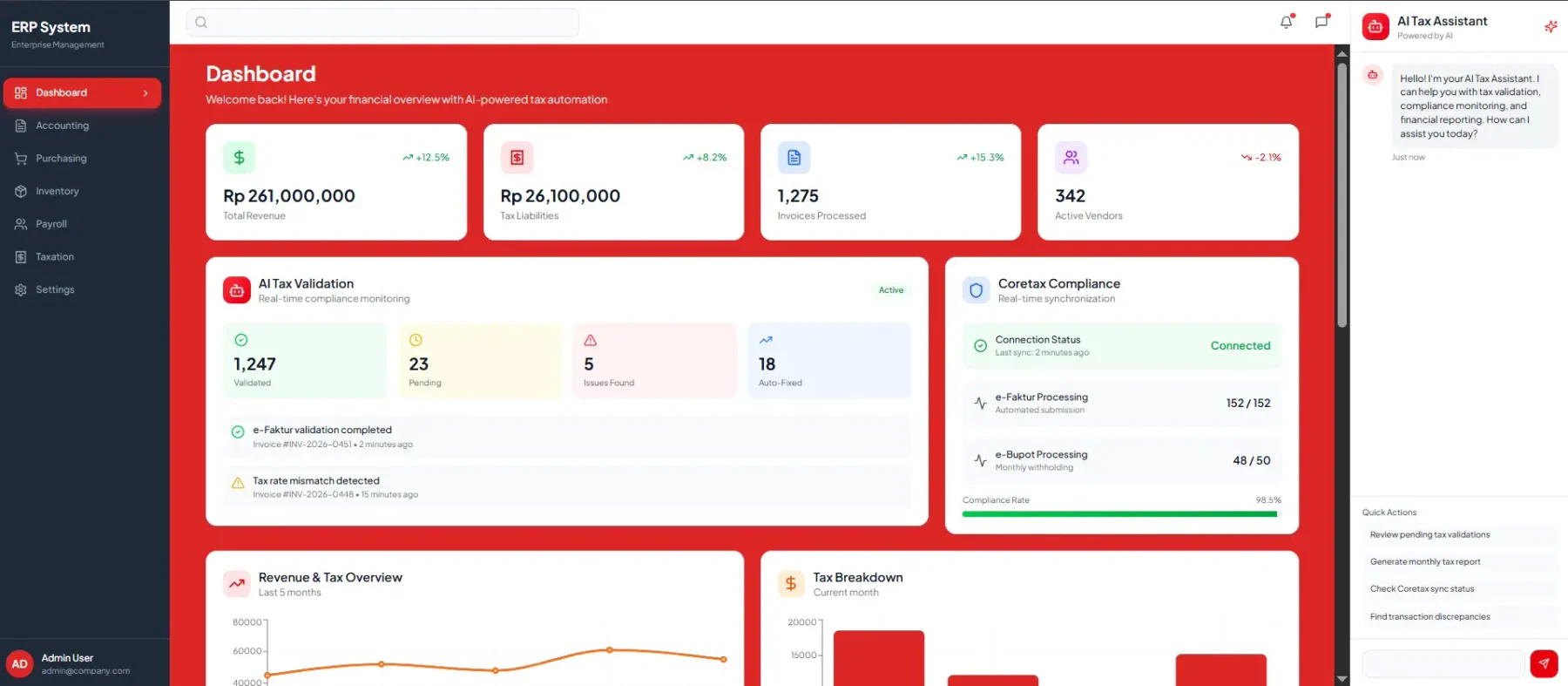
Task: Click the Invoices Processed document icon
Action: pos(794,158)
